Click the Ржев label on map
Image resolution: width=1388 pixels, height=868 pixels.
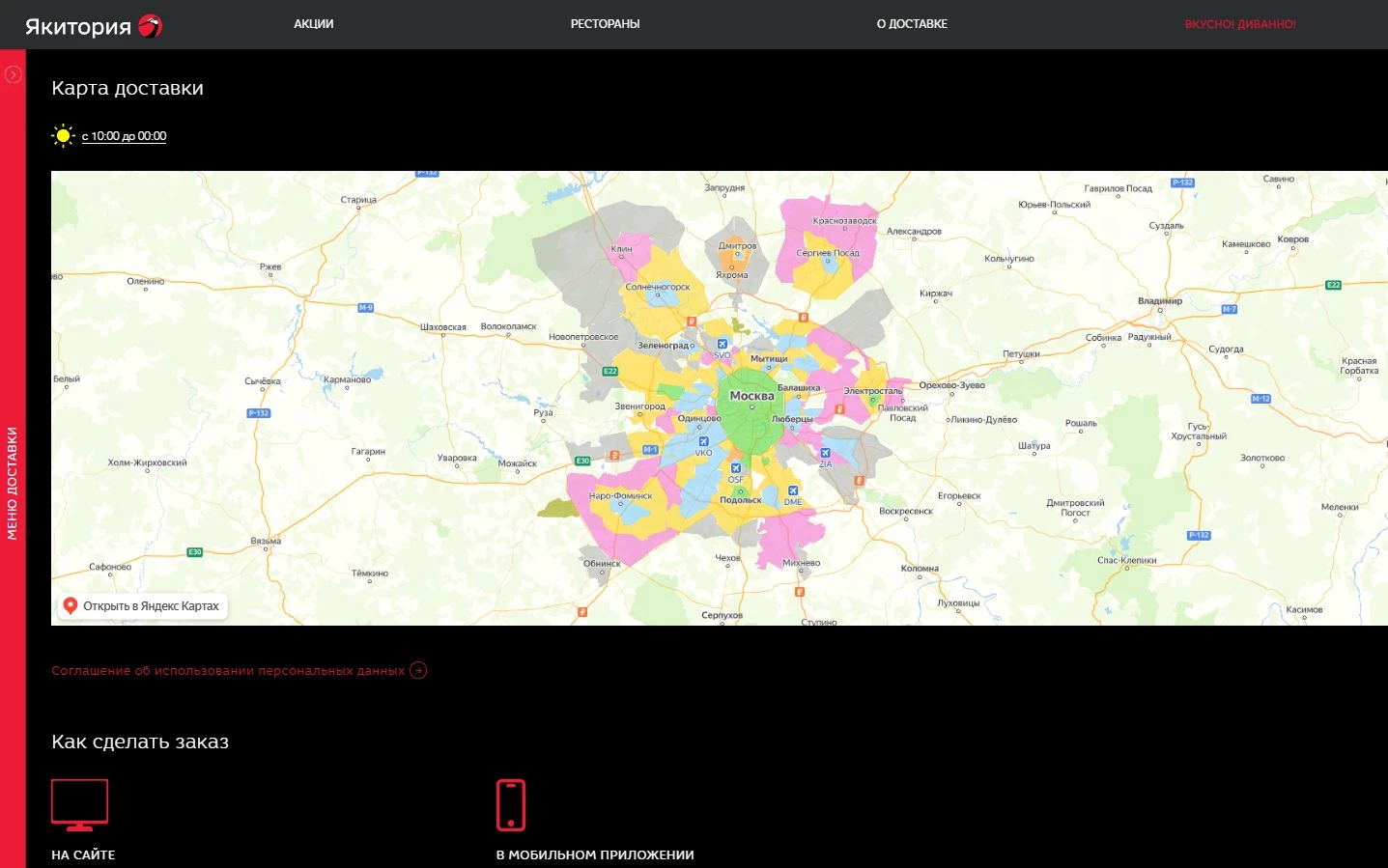pyautogui.click(x=270, y=266)
